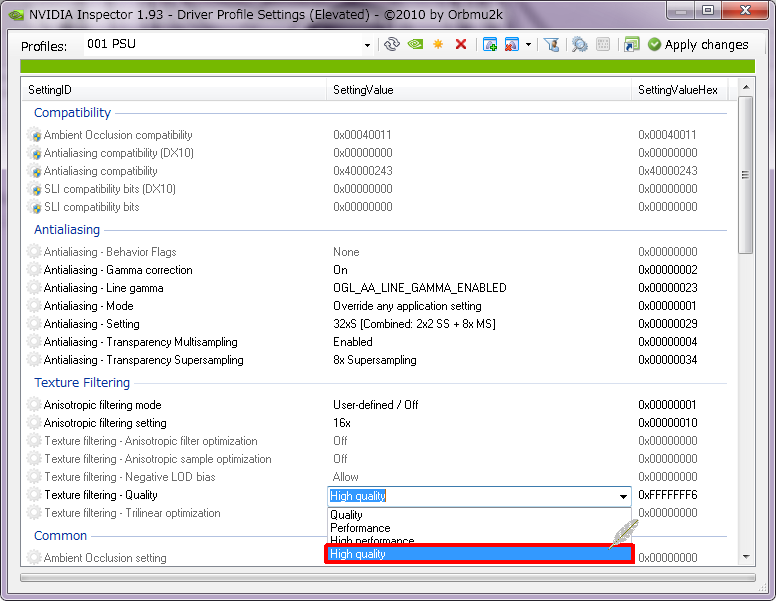Click the shortcut window icon in toolbar
776x601 pixels.
coord(631,45)
